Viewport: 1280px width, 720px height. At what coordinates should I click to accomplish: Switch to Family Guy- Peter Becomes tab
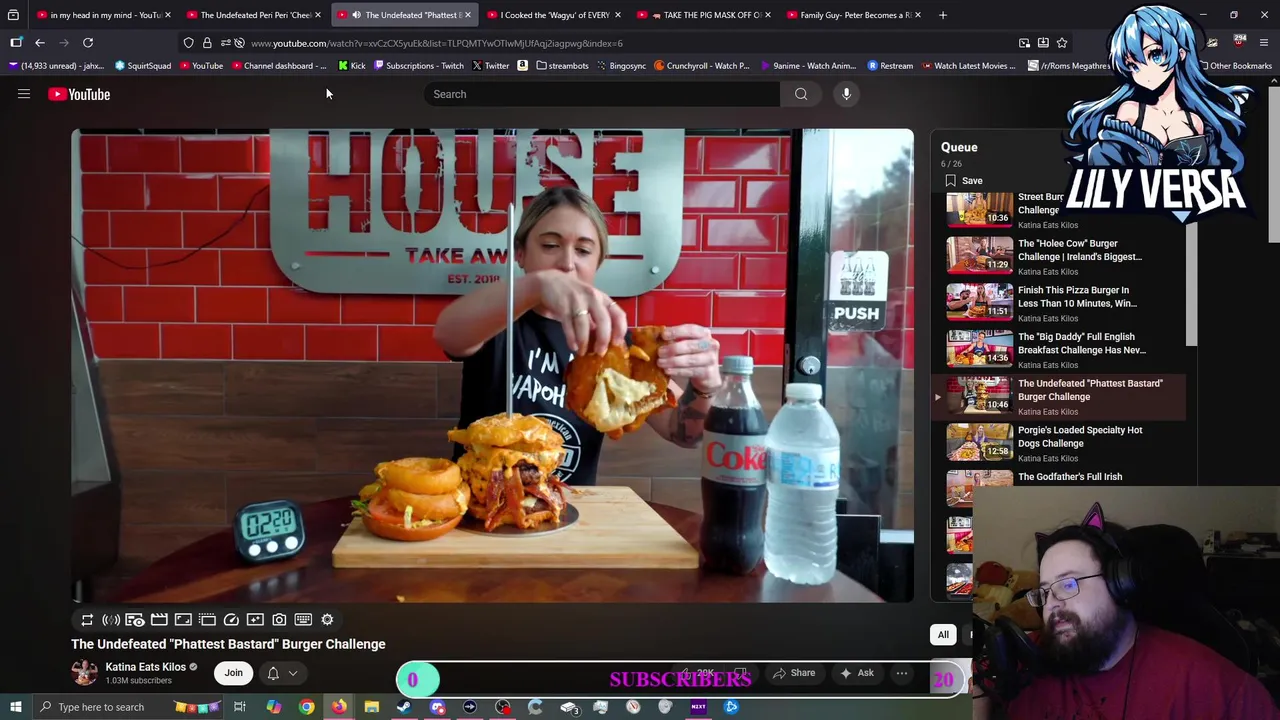(x=854, y=15)
